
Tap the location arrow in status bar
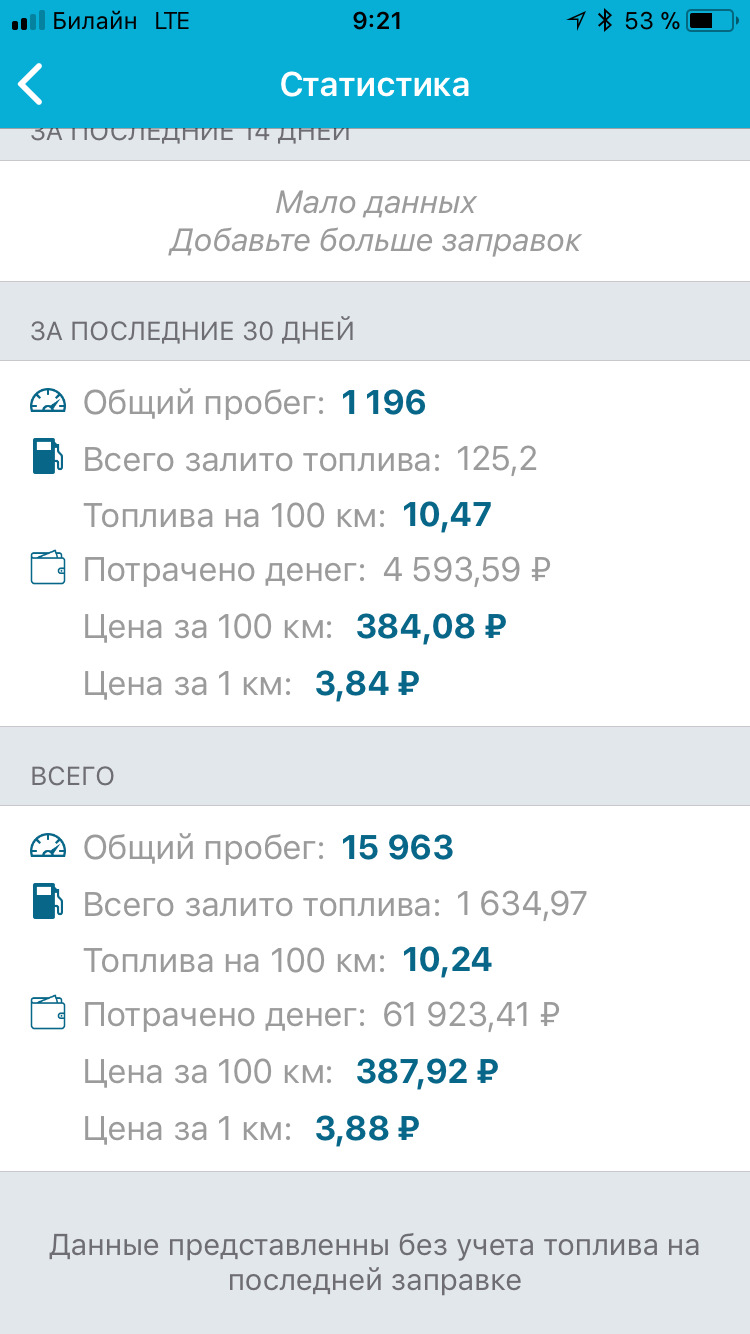[575, 21]
